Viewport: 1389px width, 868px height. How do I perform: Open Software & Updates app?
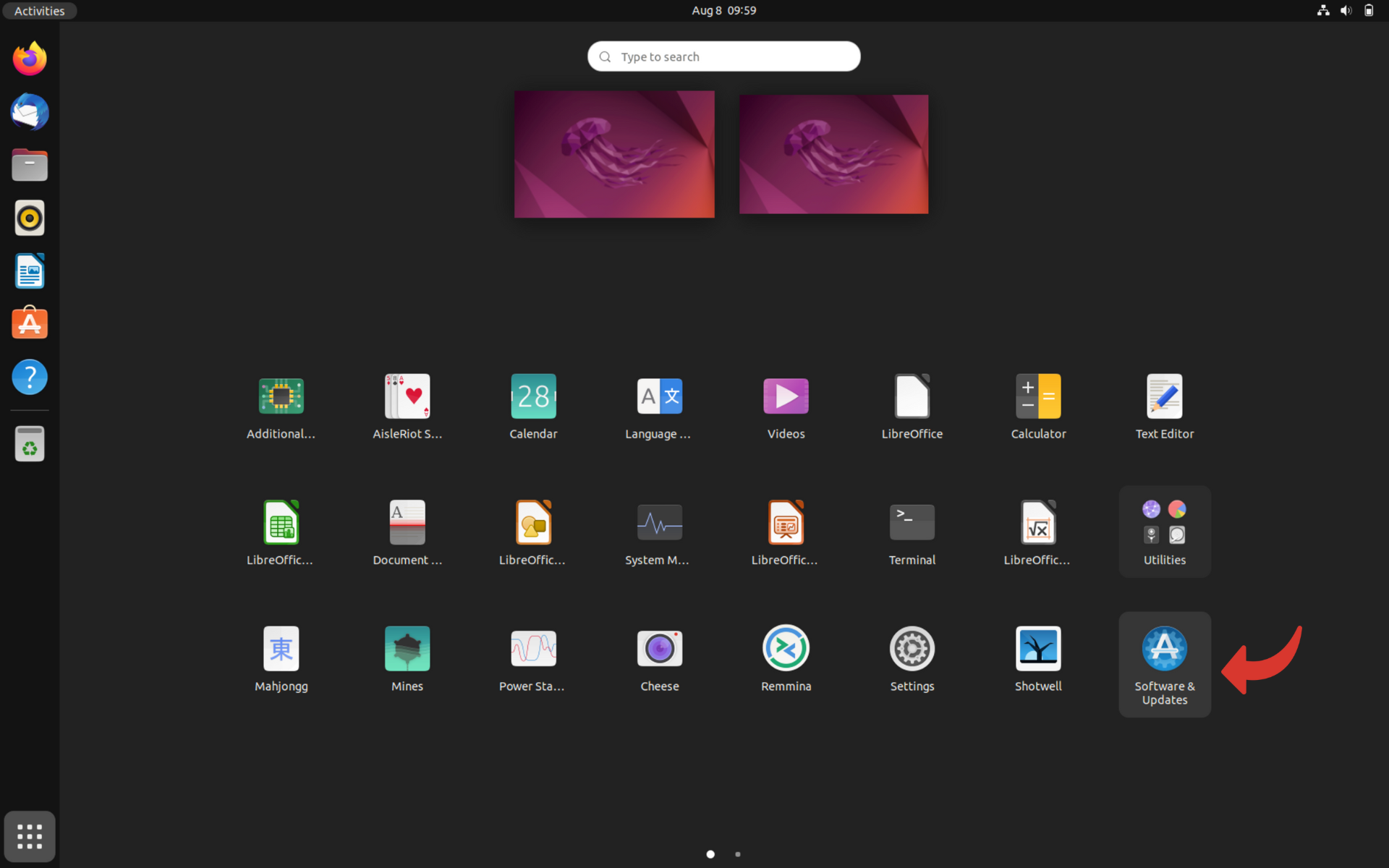click(x=1164, y=663)
